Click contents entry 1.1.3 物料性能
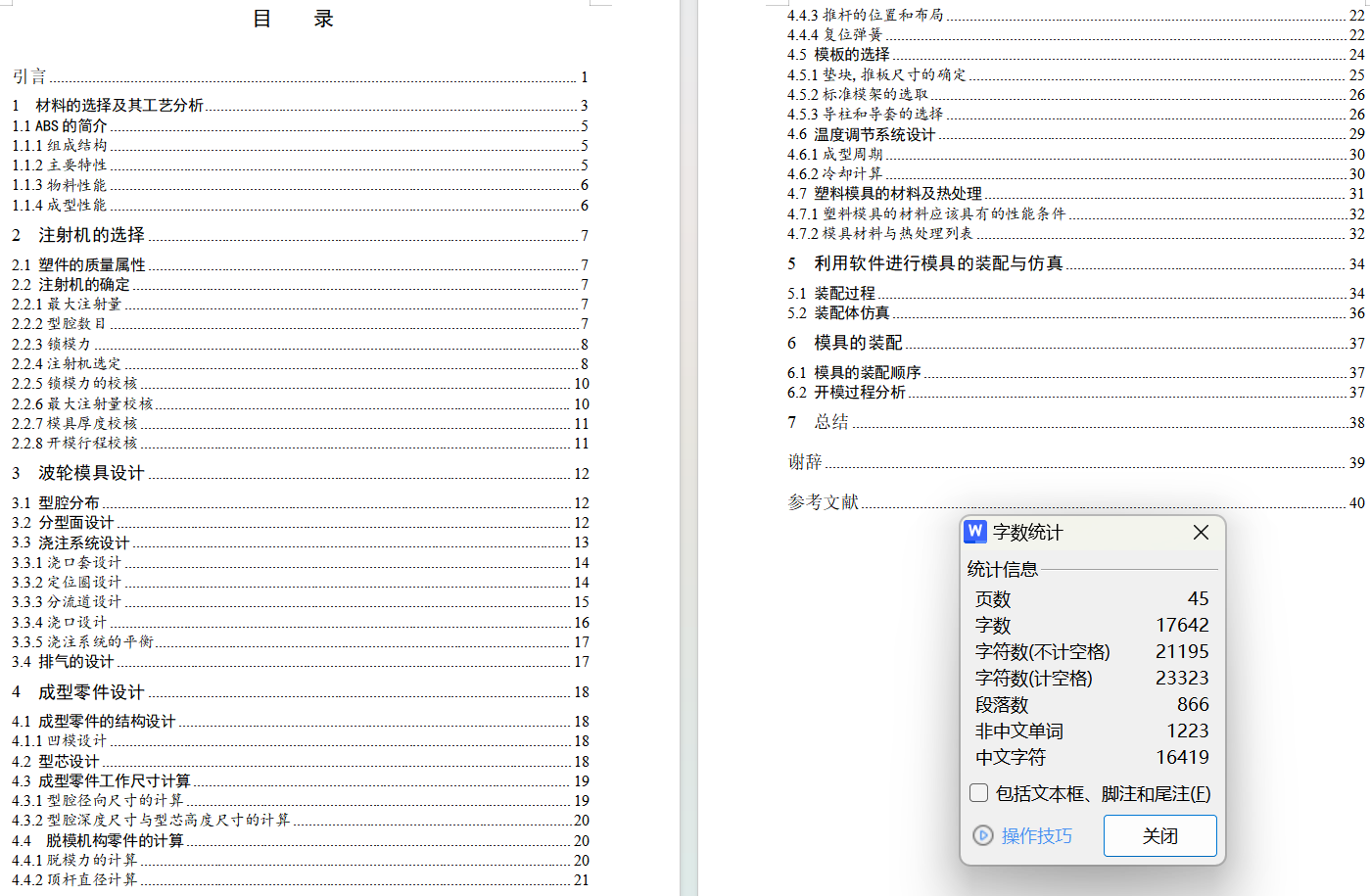 click(300, 185)
